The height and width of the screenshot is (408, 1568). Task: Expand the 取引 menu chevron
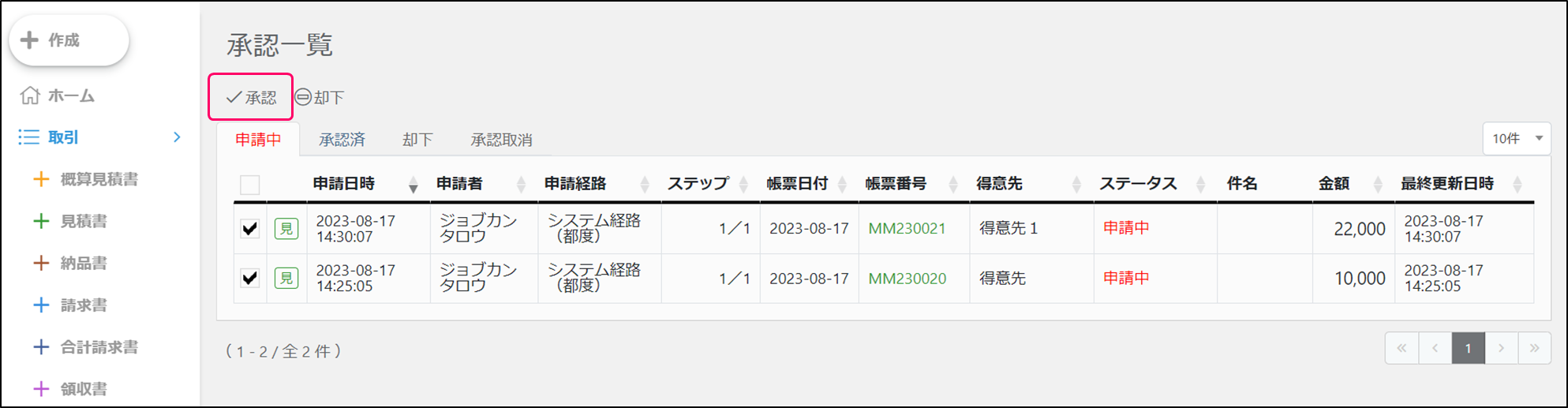point(177,137)
